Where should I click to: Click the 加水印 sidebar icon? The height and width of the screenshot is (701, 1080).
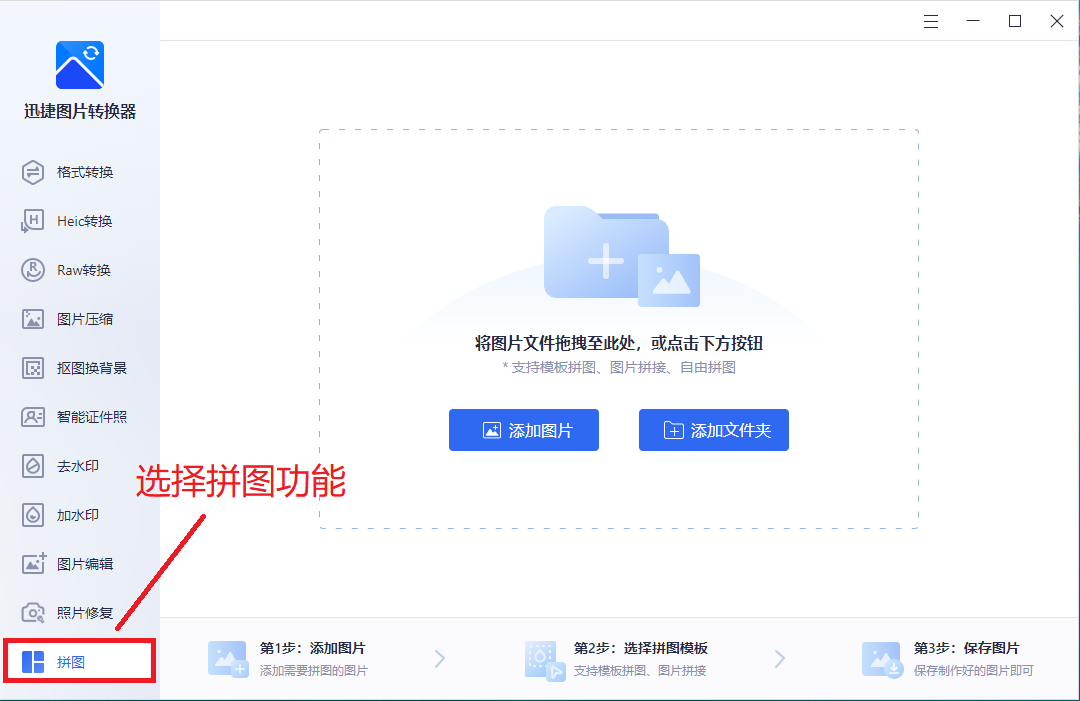click(x=32, y=515)
